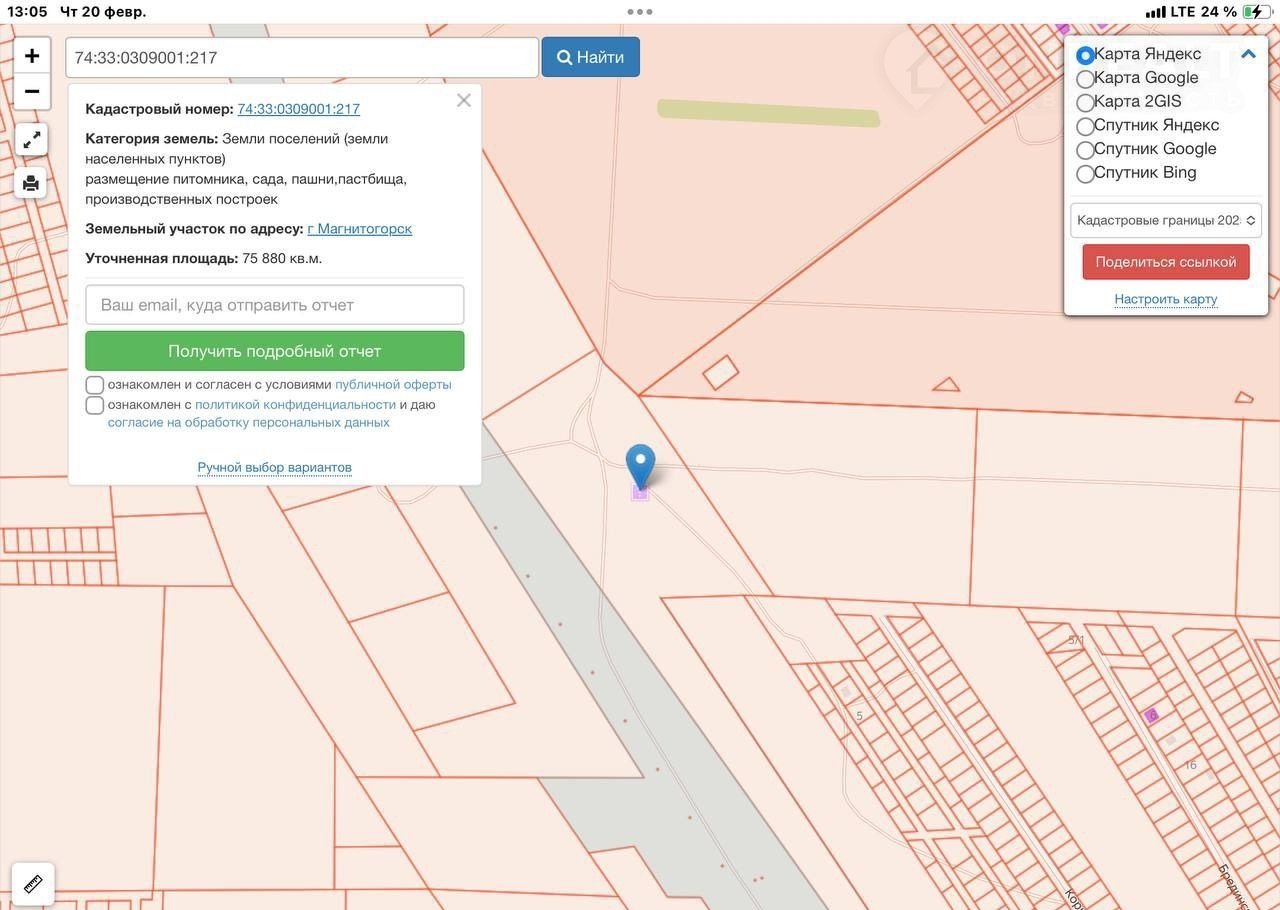
Task: Select Спутник Google map layer
Action: [x=1085, y=150]
